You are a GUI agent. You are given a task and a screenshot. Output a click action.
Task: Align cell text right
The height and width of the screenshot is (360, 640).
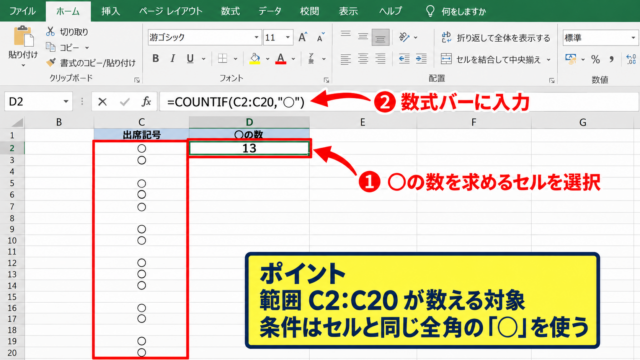point(380,59)
